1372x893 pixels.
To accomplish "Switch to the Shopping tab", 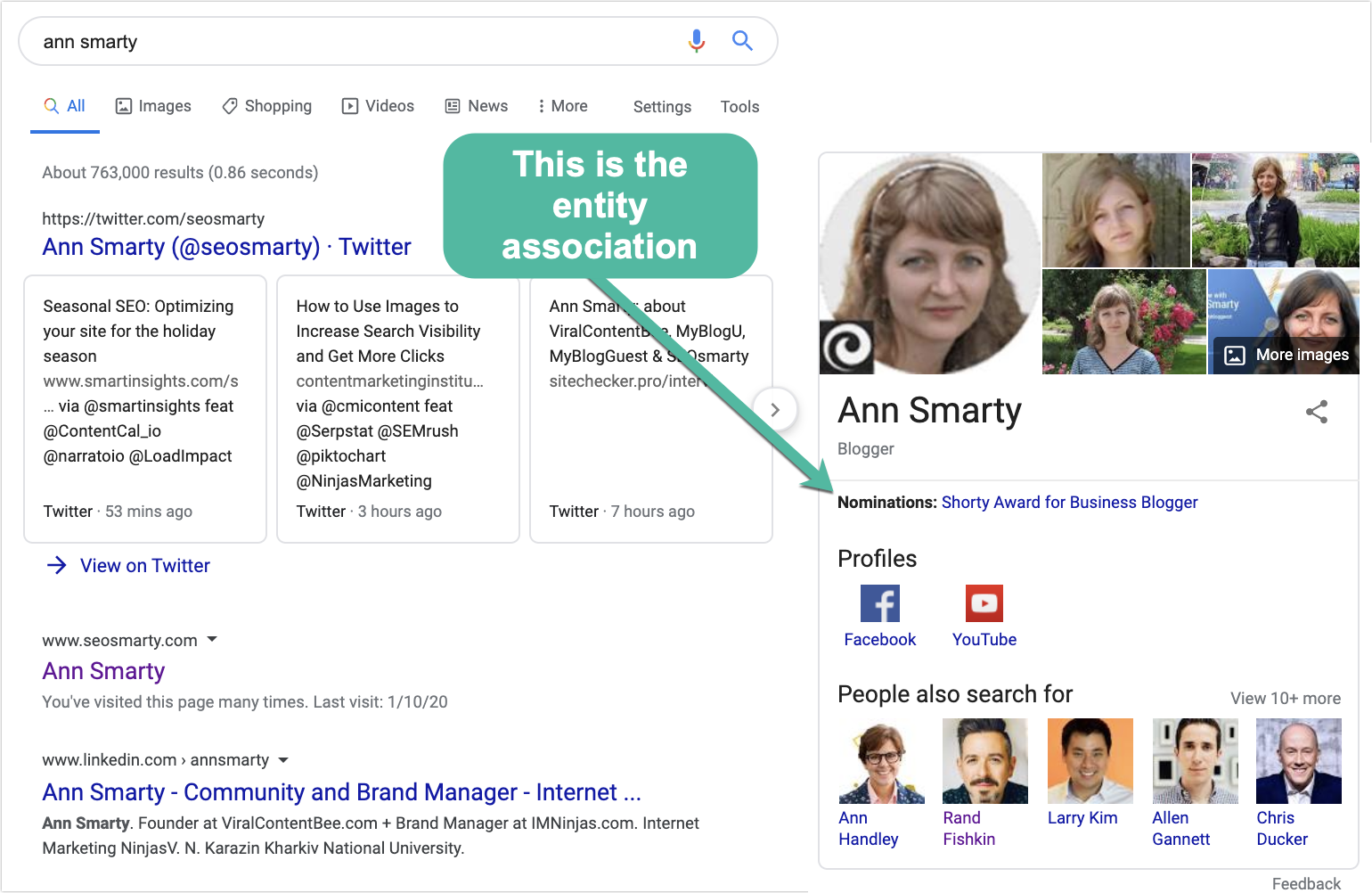I will point(267,106).
